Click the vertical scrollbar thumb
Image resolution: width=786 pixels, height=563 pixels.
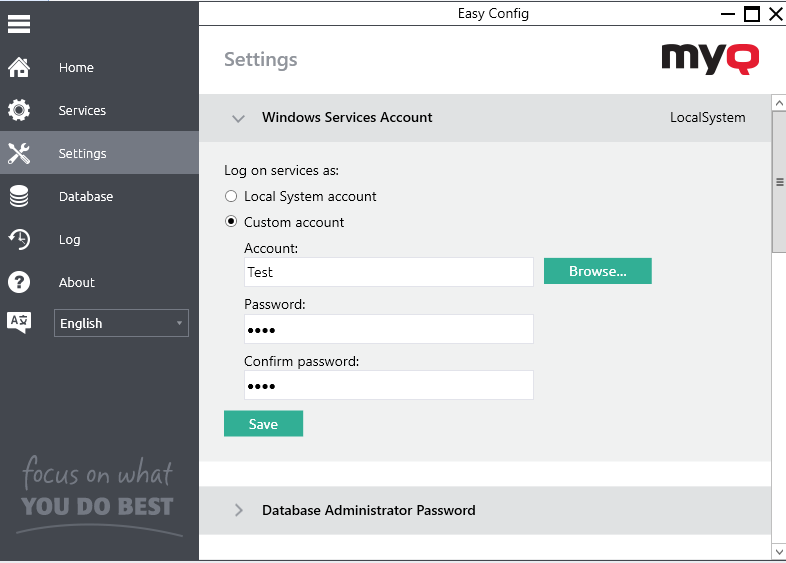pyautogui.click(x=778, y=182)
